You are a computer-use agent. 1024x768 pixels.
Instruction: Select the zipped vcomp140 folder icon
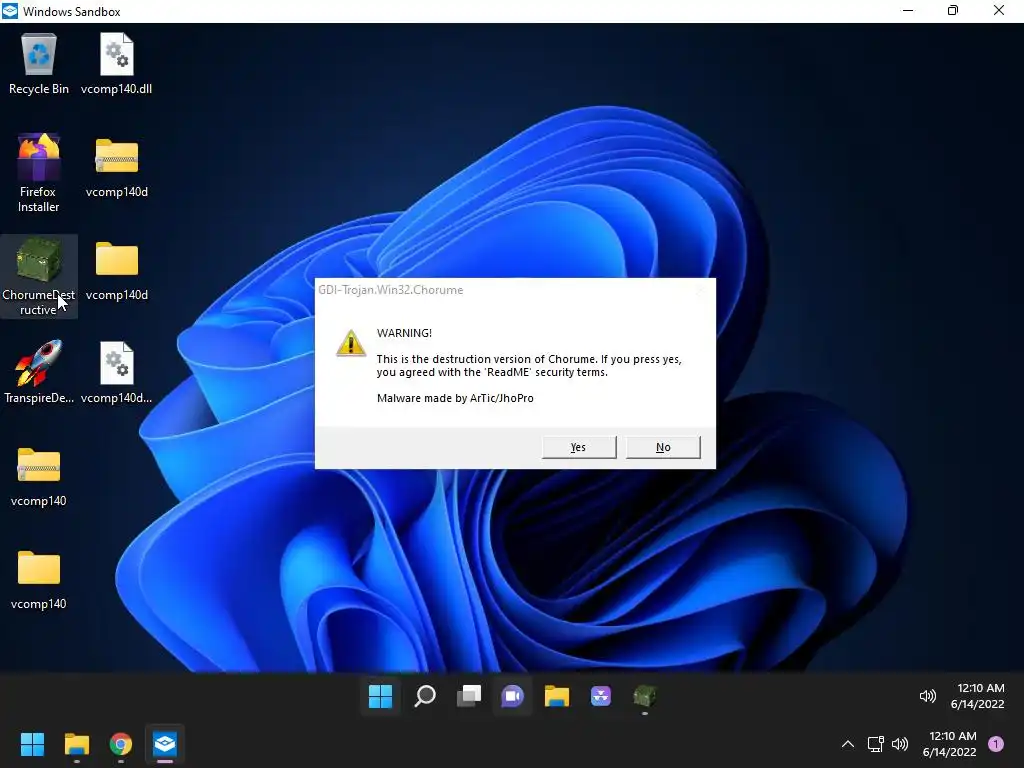tap(39, 477)
